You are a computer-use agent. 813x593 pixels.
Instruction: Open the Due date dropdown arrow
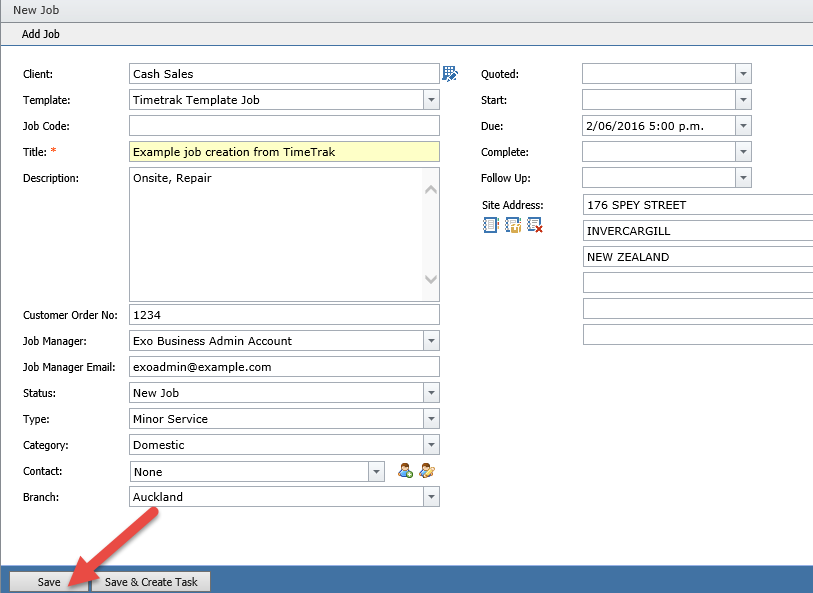pos(743,125)
